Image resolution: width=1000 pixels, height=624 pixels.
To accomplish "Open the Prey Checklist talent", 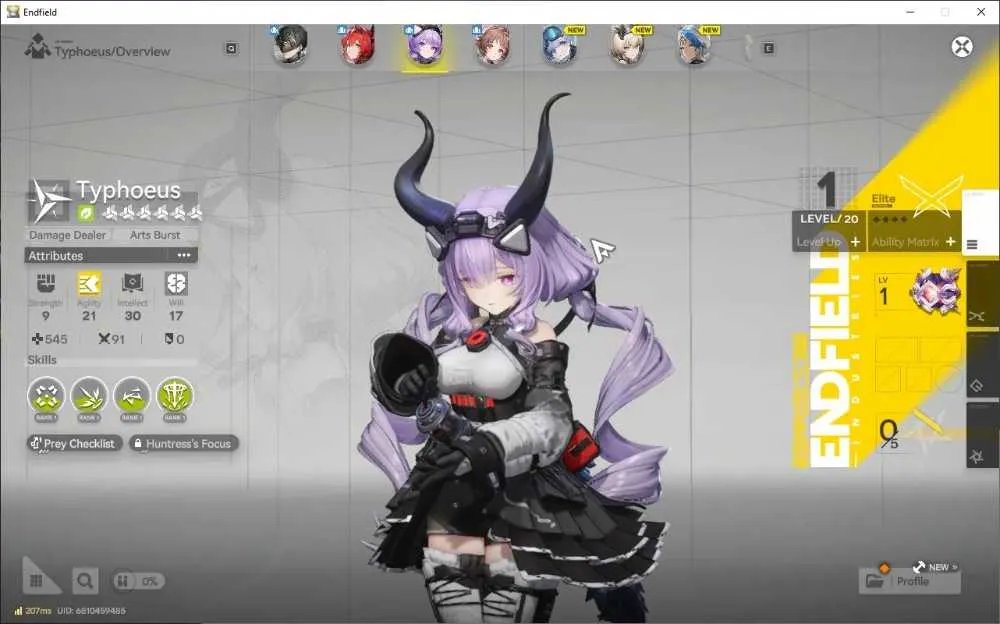I will 74,443.
